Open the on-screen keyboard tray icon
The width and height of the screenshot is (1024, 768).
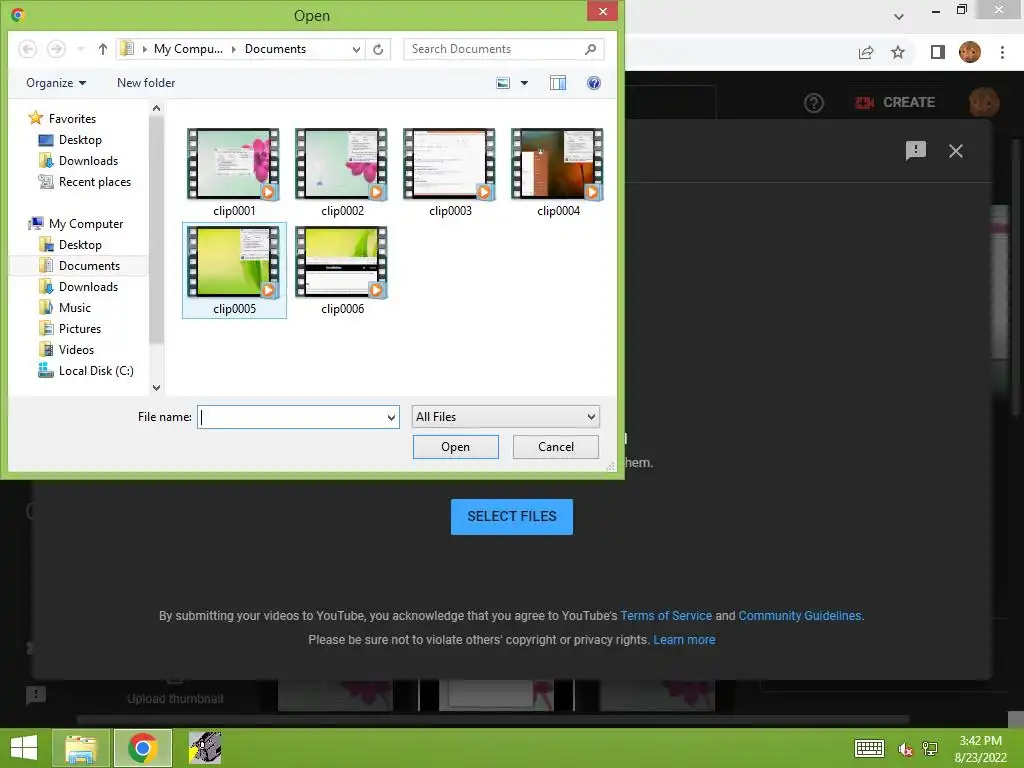pos(869,748)
